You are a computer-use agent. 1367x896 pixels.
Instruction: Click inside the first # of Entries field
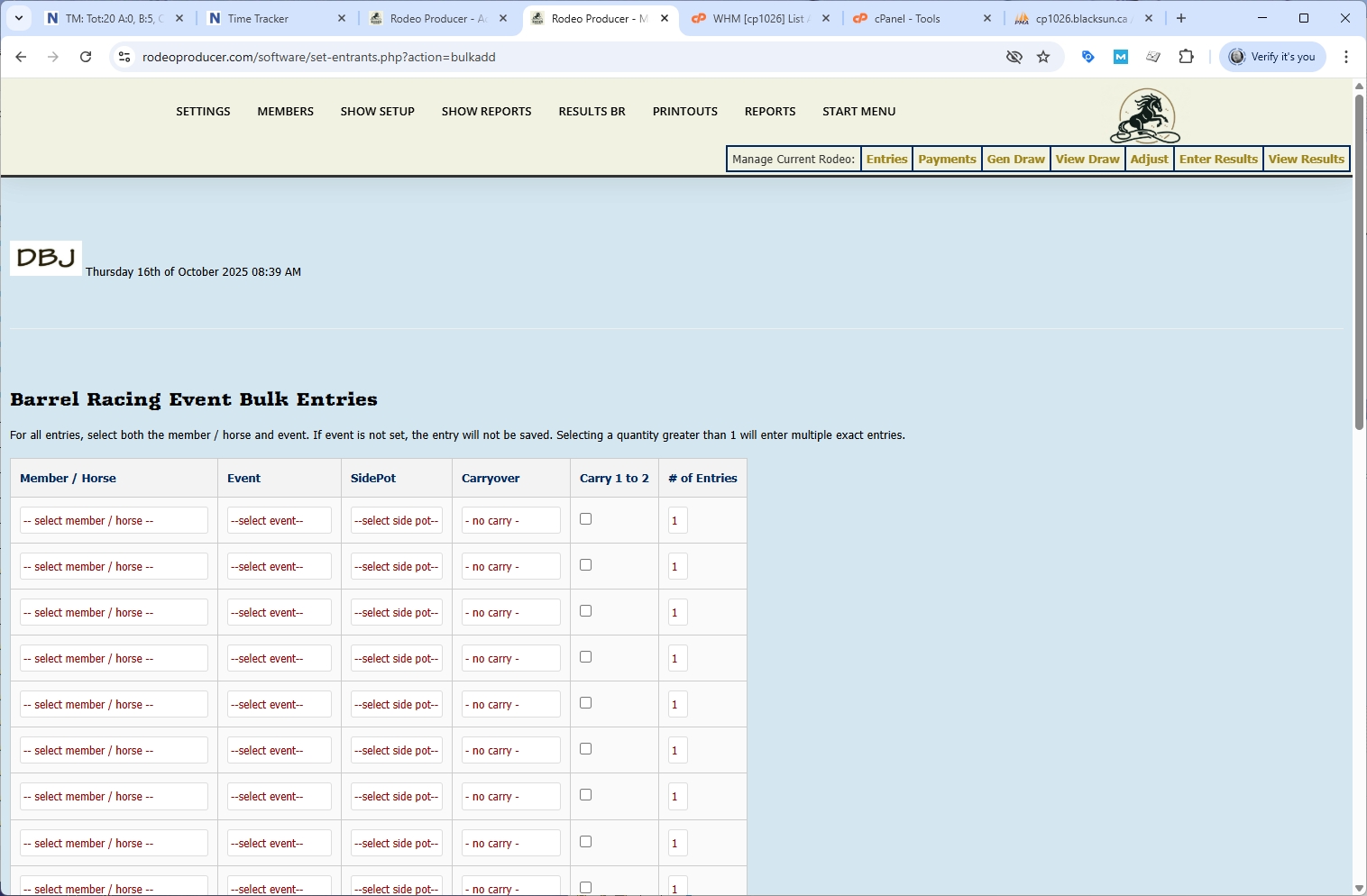(676, 520)
